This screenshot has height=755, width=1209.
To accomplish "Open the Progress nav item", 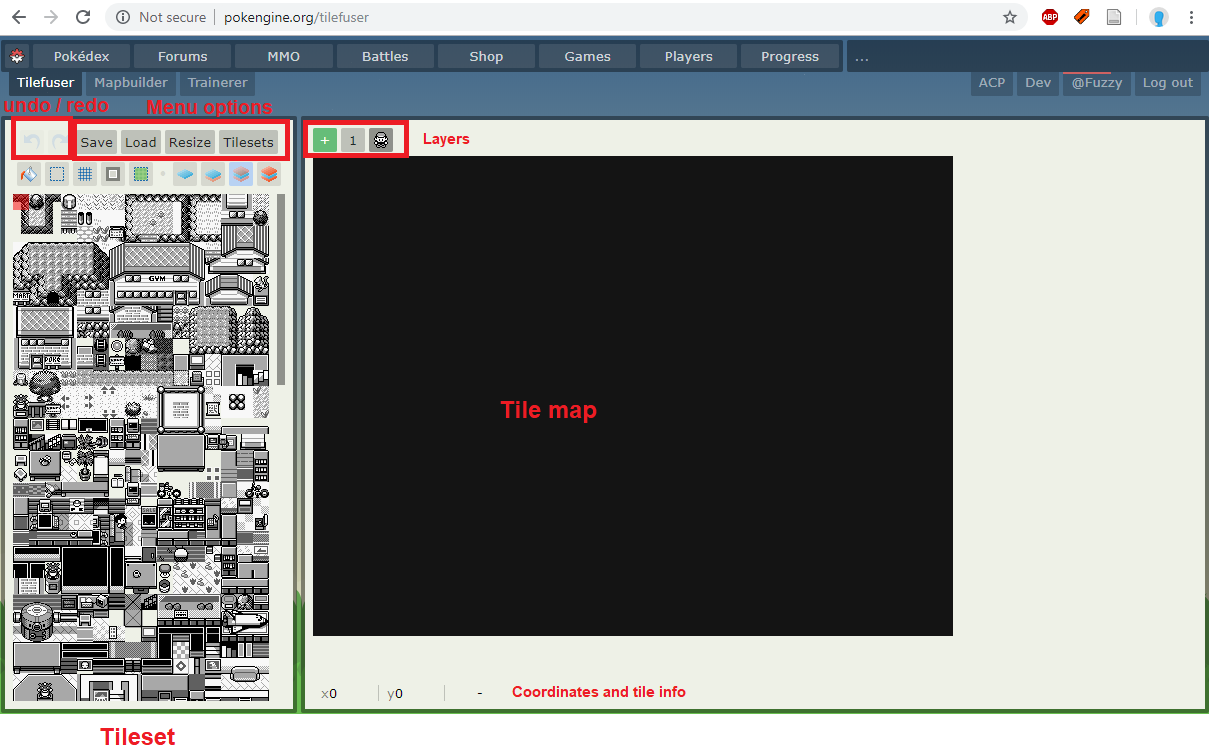I will coord(790,56).
